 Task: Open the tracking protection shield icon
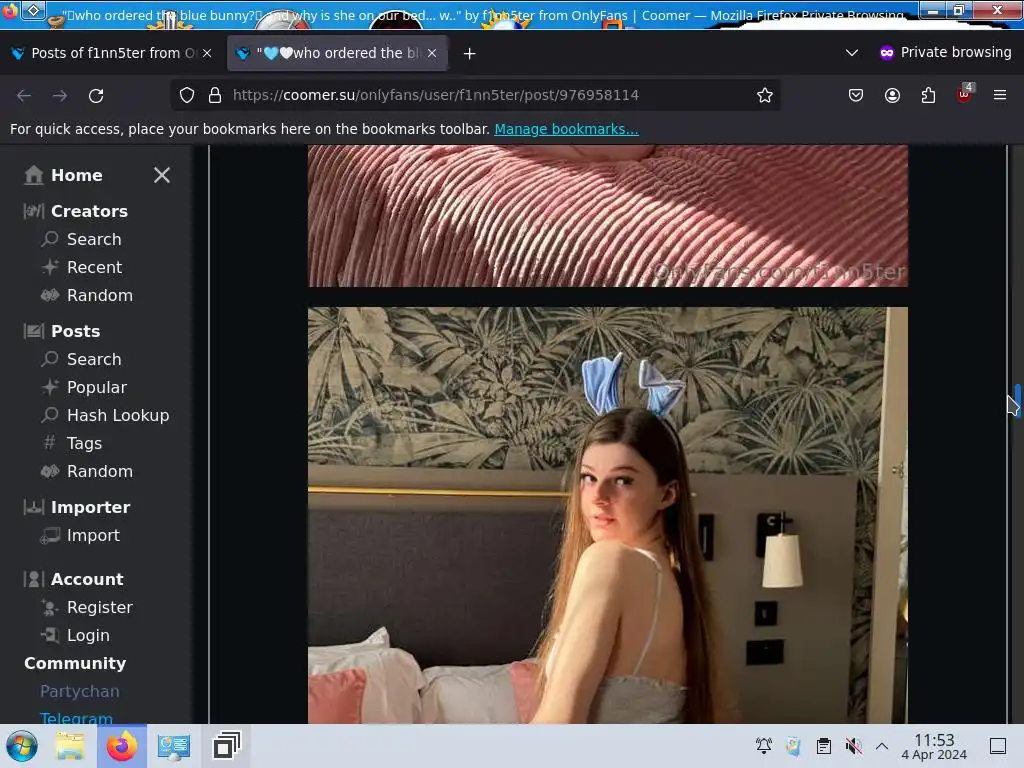[187, 95]
